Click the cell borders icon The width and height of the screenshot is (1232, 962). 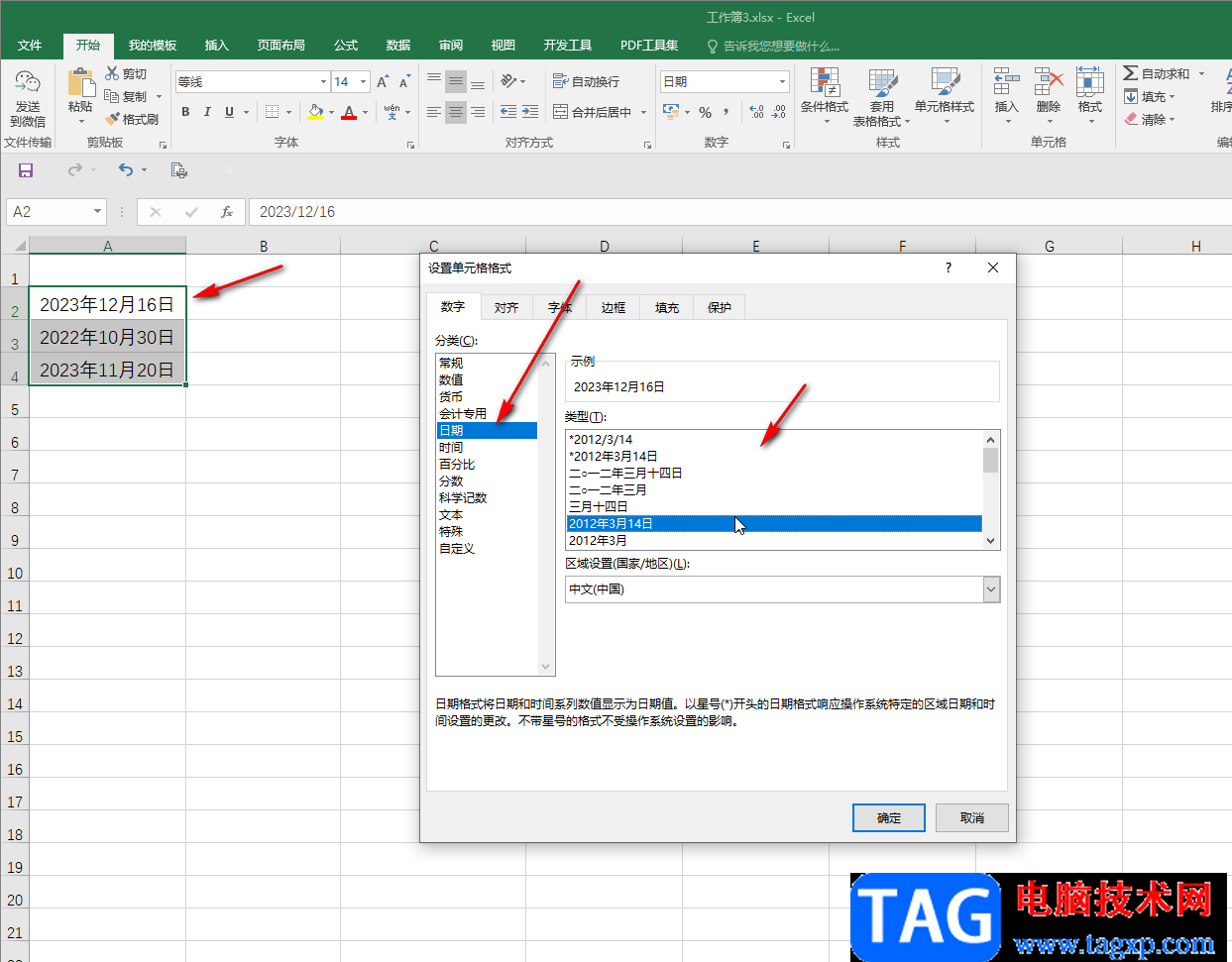click(x=273, y=112)
